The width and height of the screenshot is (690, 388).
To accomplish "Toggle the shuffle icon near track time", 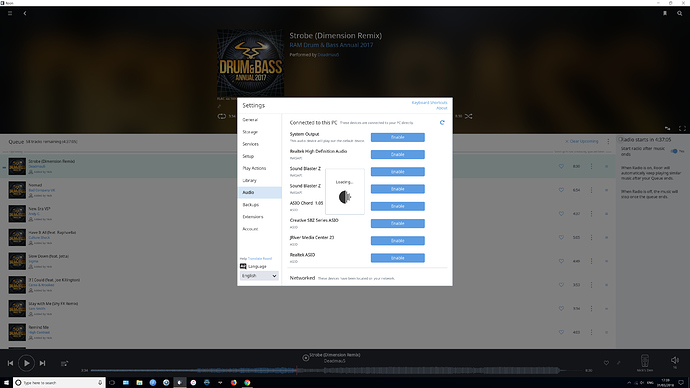I will click(x=469, y=116).
